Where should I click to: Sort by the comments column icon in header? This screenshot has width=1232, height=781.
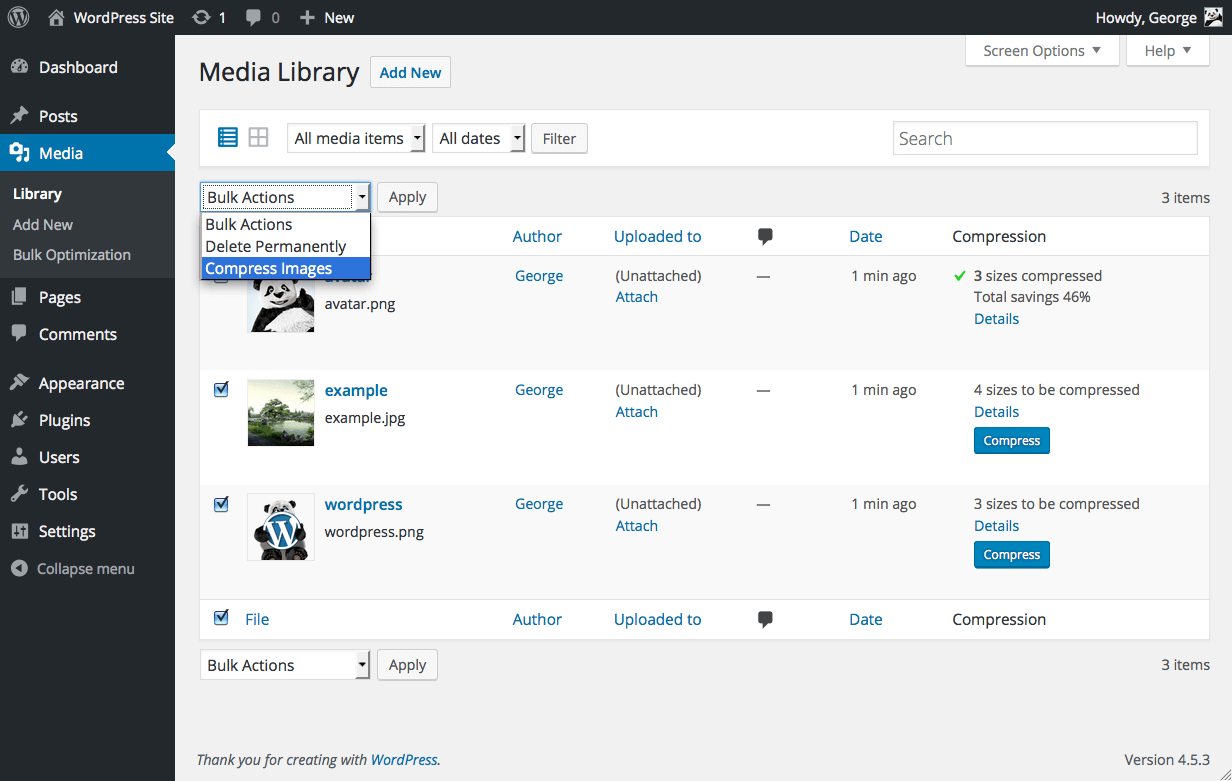coord(765,237)
